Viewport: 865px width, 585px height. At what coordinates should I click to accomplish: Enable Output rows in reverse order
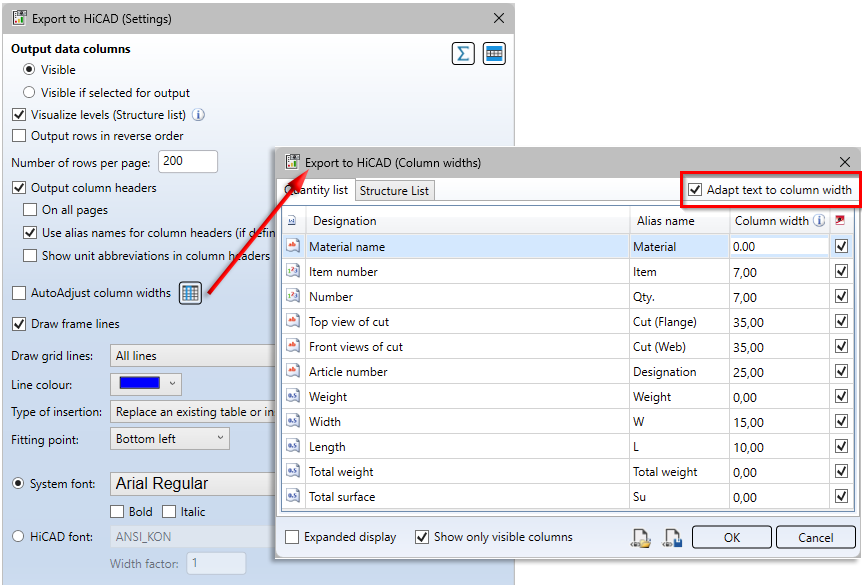click(19, 136)
